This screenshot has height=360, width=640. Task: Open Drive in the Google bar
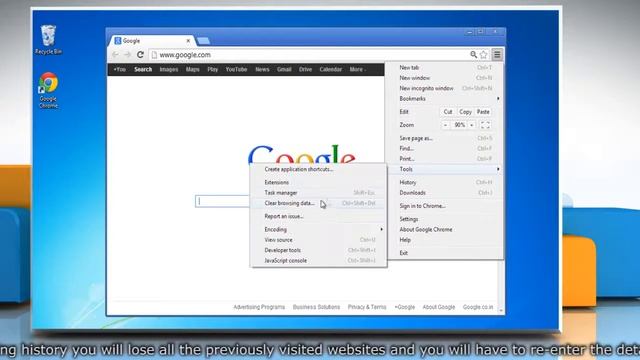[305, 69]
